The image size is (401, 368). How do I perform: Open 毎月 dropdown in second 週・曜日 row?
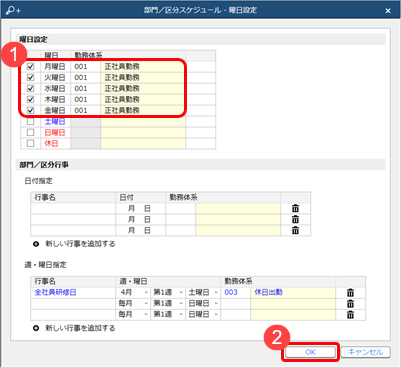click(x=133, y=303)
